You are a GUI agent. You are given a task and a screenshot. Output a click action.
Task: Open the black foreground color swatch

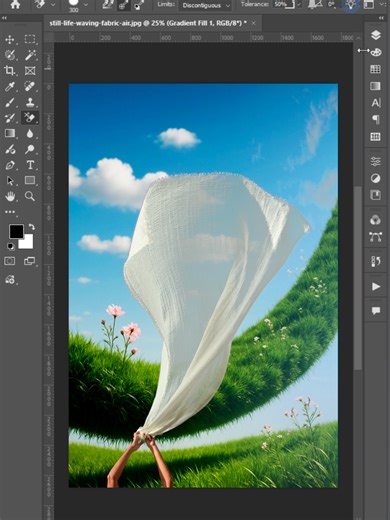[15, 230]
